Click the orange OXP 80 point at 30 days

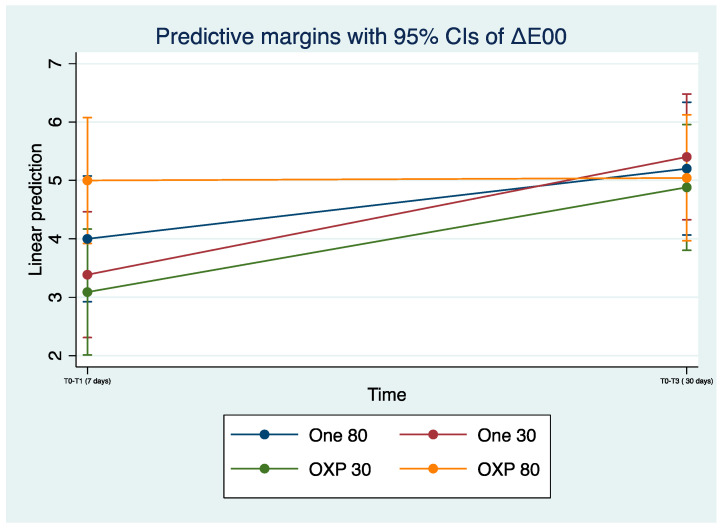(687, 178)
